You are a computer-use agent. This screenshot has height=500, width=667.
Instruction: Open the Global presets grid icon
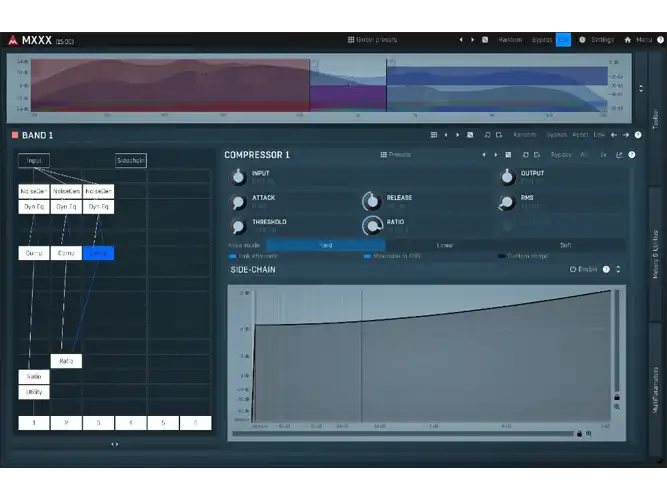tap(351, 40)
